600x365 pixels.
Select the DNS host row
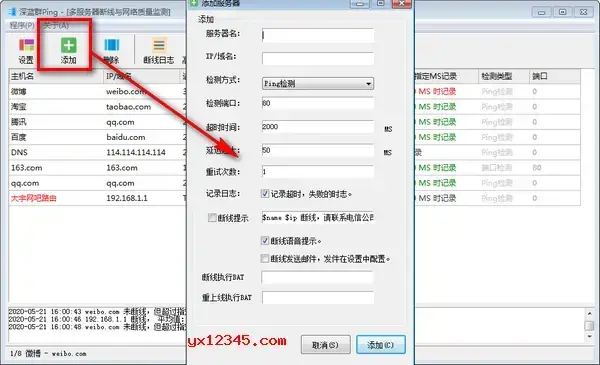click(97, 152)
